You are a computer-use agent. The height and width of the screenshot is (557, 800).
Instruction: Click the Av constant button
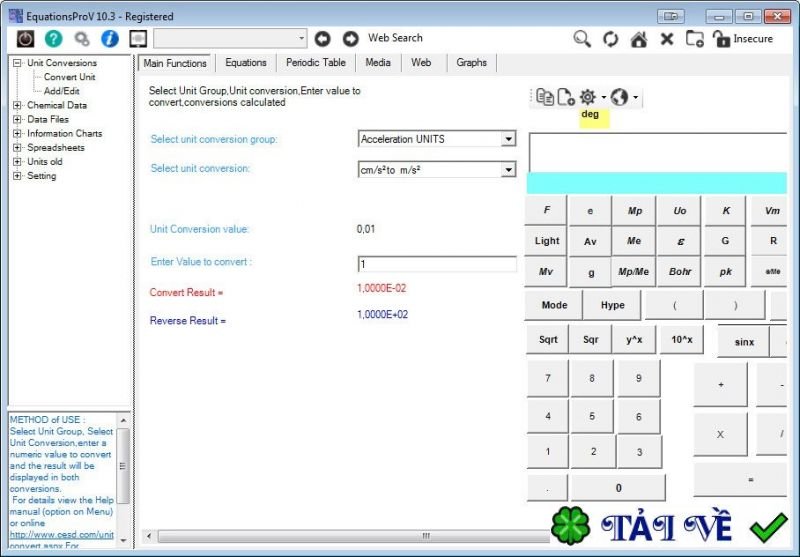(x=590, y=241)
